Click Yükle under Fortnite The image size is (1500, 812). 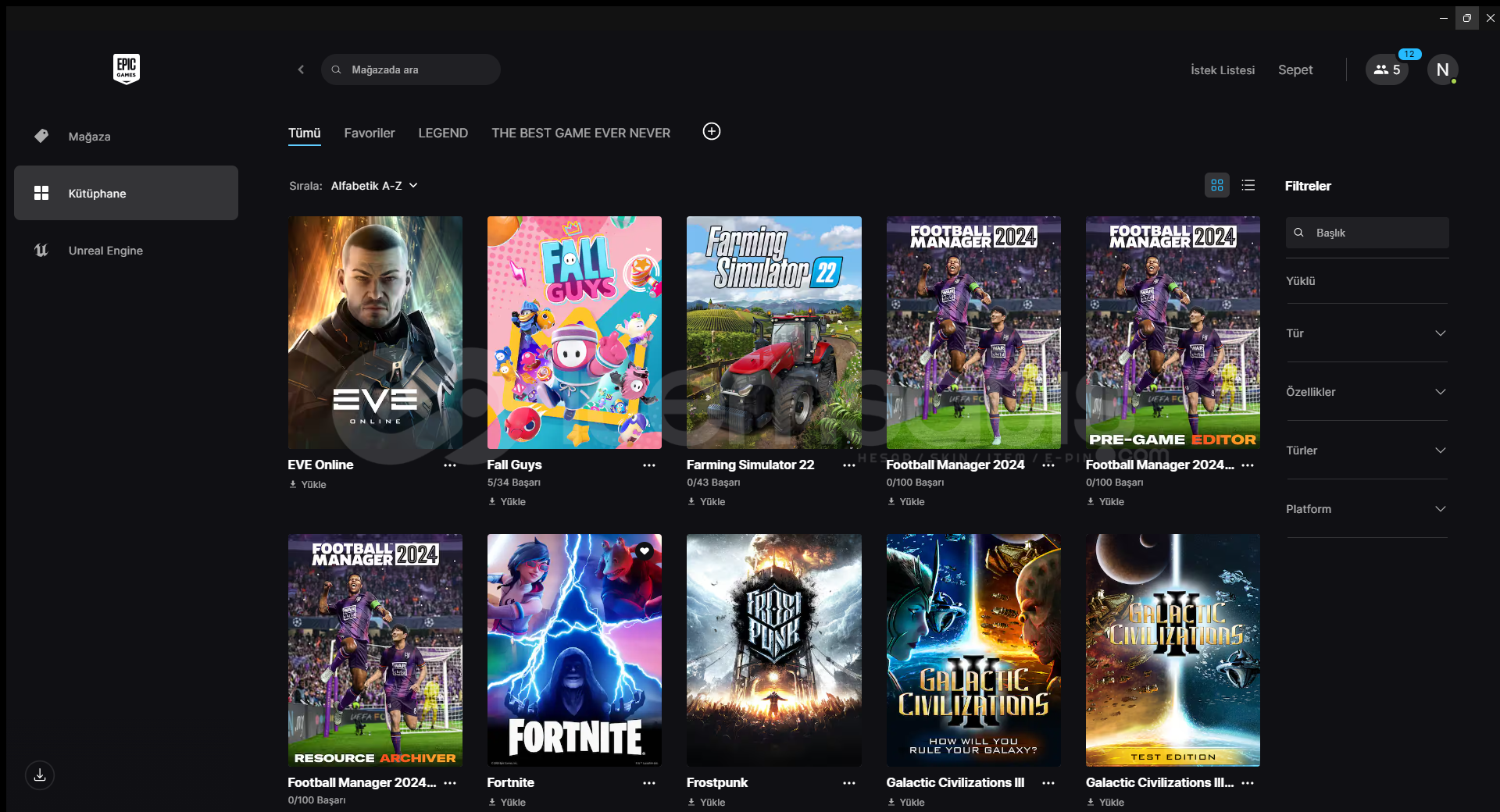507,803
